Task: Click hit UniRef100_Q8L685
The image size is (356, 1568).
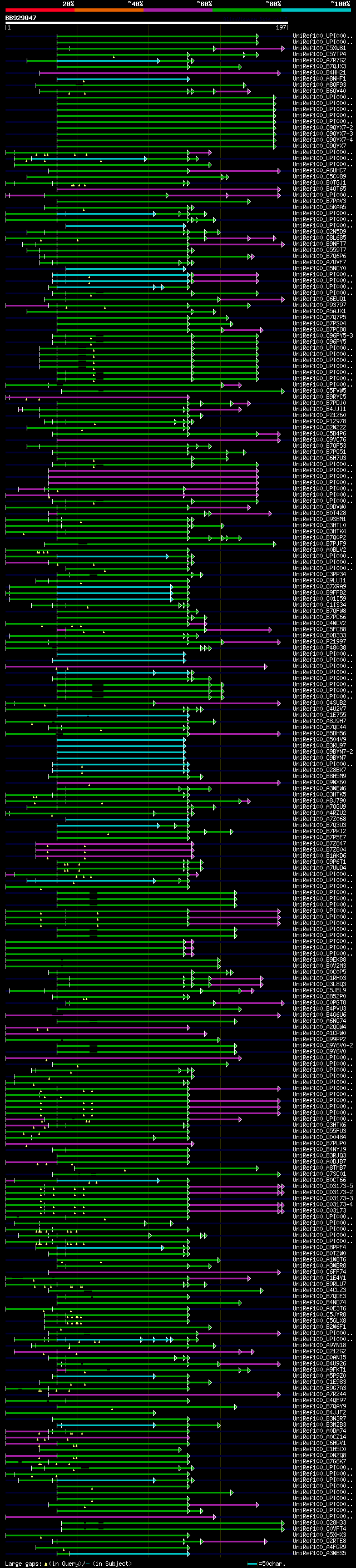Action: click(319, 238)
